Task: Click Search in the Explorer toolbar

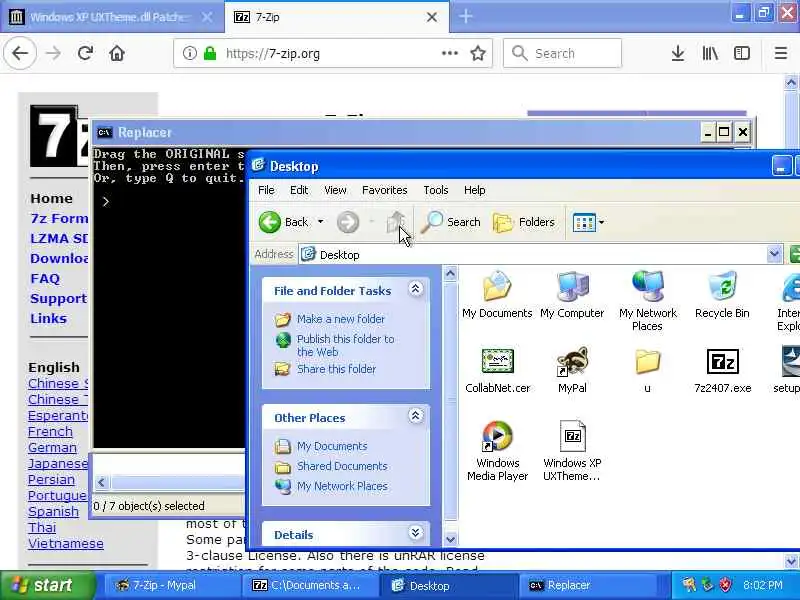Action: click(451, 222)
